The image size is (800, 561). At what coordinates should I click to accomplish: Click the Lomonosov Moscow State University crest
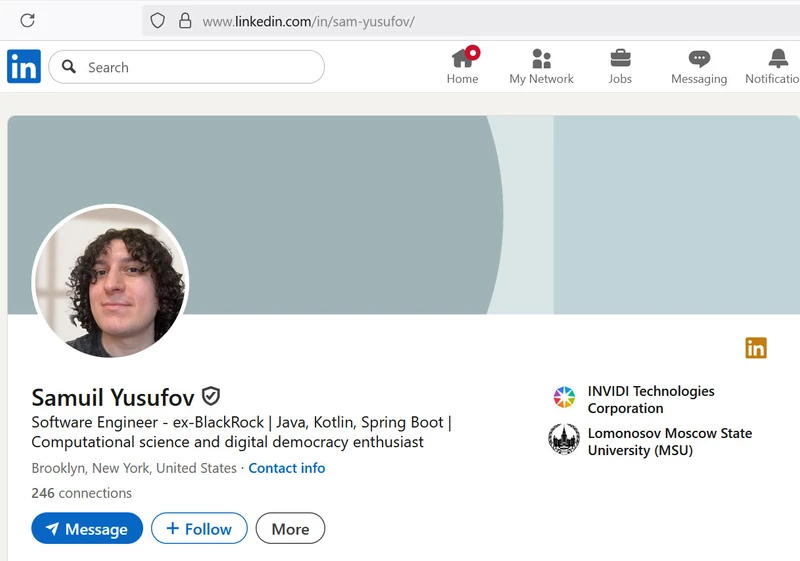click(x=564, y=440)
